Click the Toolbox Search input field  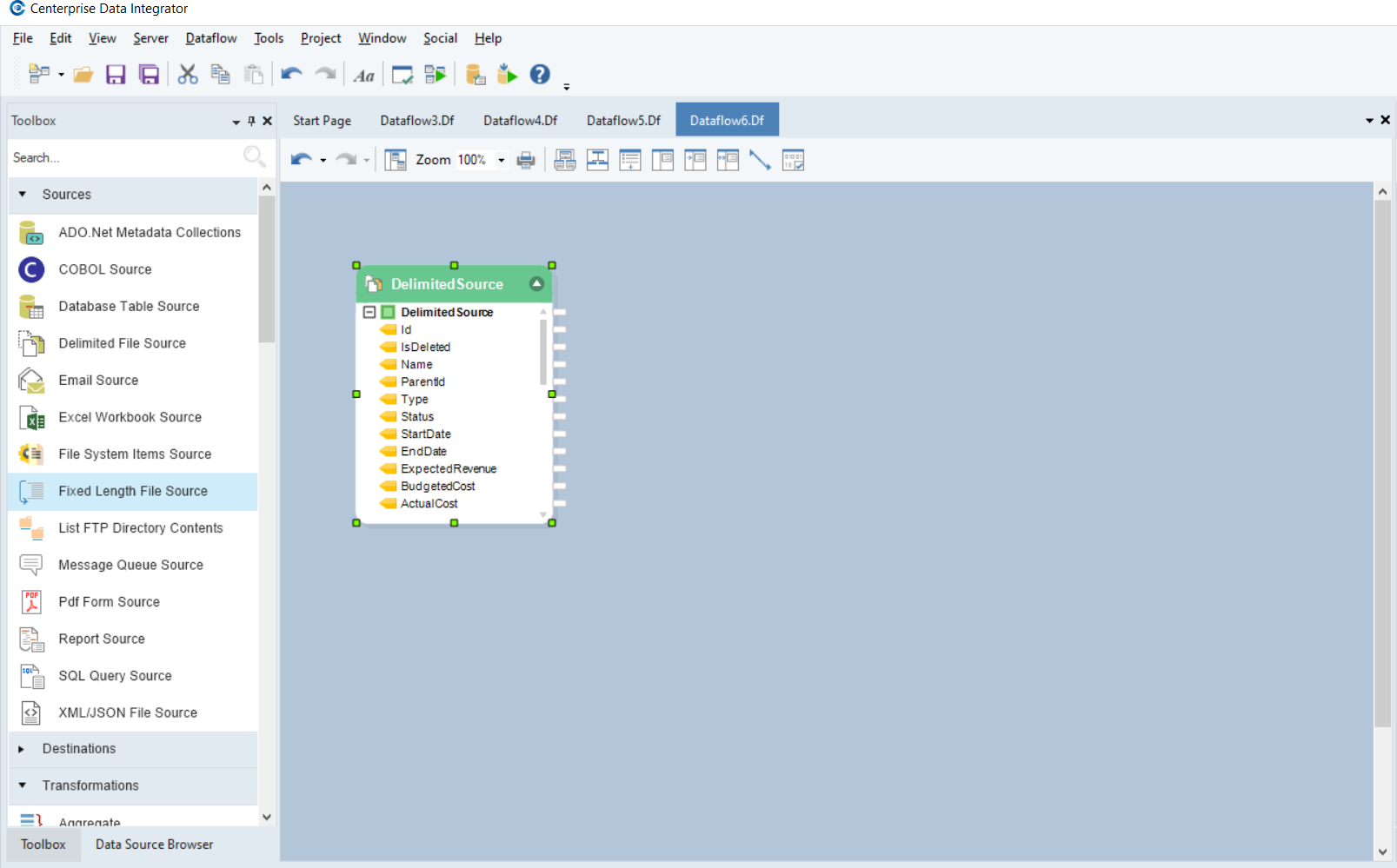(x=122, y=157)
